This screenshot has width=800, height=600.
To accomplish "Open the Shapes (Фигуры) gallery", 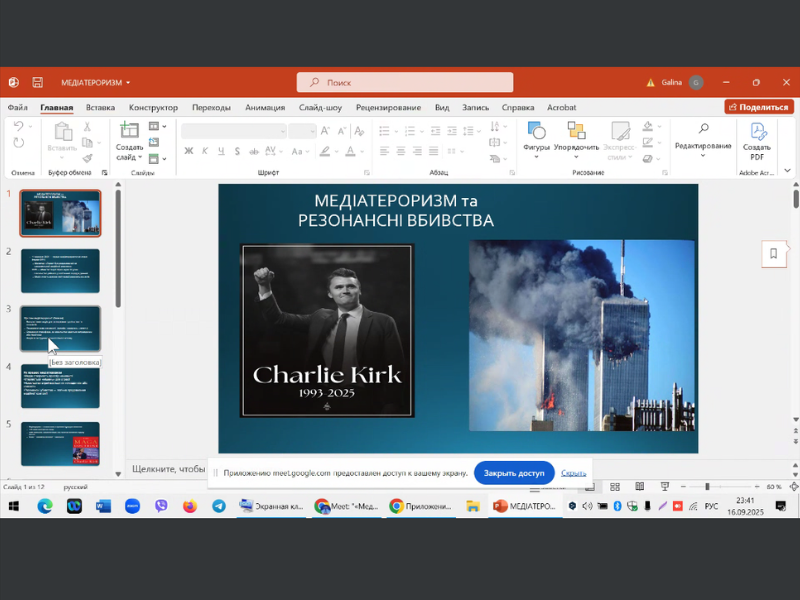I will point(536,132).
